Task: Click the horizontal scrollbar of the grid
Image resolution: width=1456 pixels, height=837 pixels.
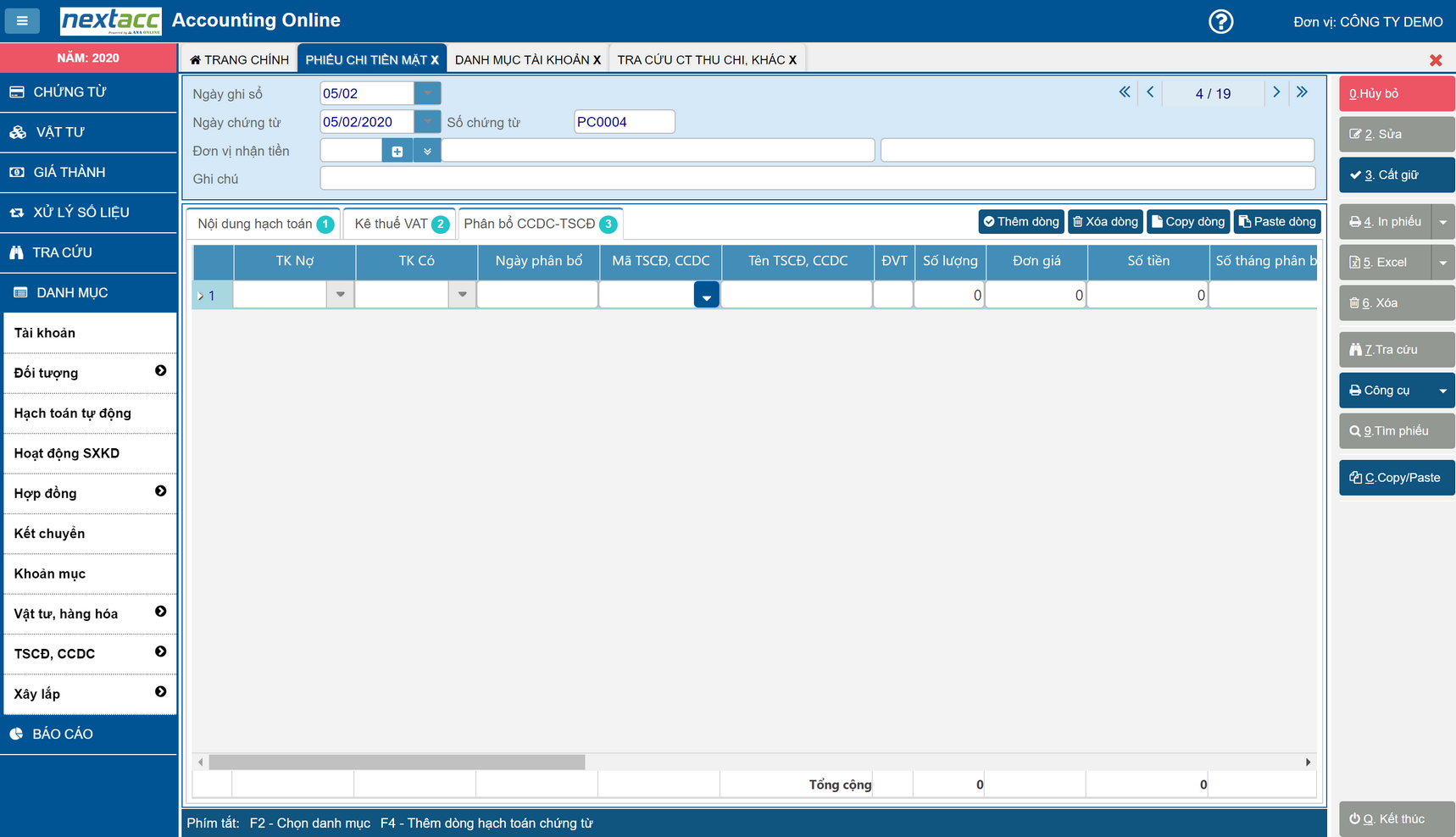Action: pyautogui.click(x=397, y=762)
